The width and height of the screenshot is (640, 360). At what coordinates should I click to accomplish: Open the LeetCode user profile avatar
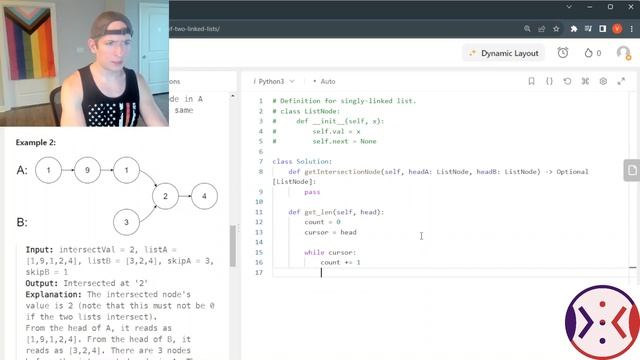[x=623, y=53]
